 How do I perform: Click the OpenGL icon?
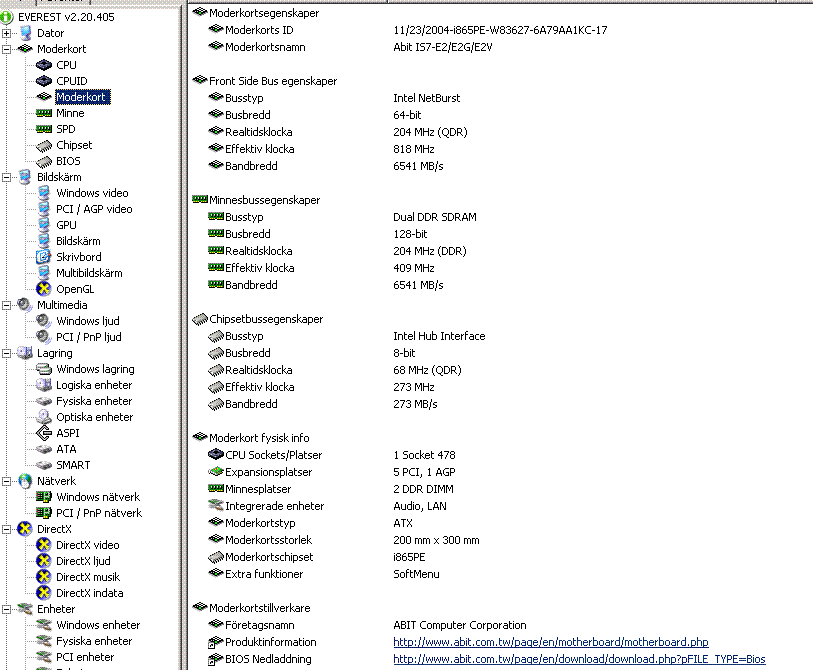[x=44, y=289]
